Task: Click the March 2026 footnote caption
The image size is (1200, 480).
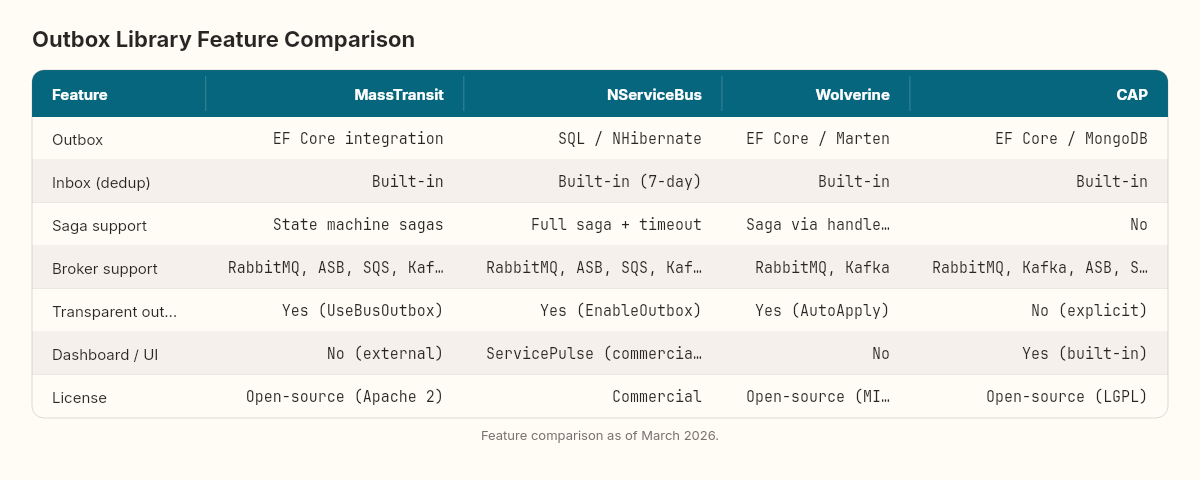Action: (600, 436)
